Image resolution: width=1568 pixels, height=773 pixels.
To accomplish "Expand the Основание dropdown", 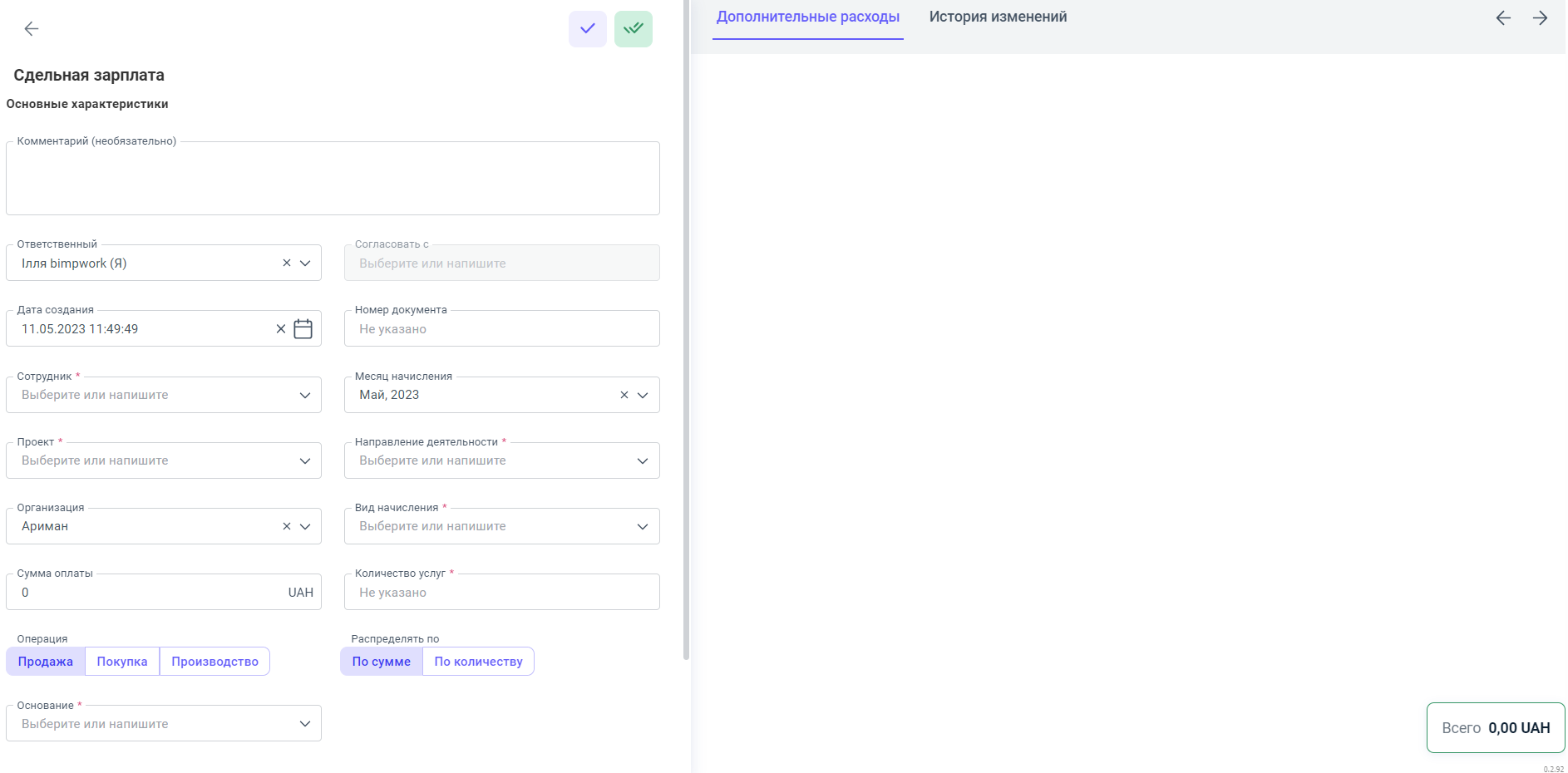I will 305,724.
